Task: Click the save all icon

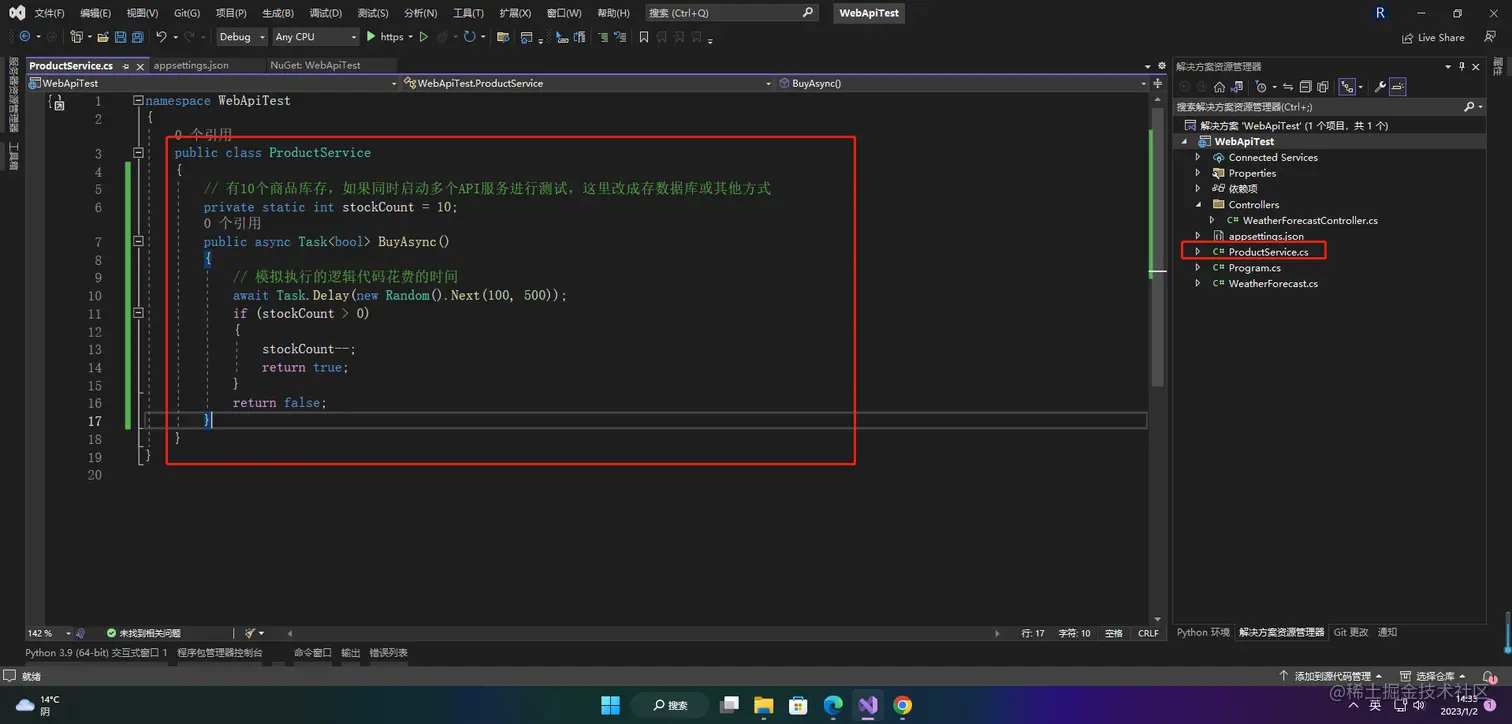Action: (138, 36)
